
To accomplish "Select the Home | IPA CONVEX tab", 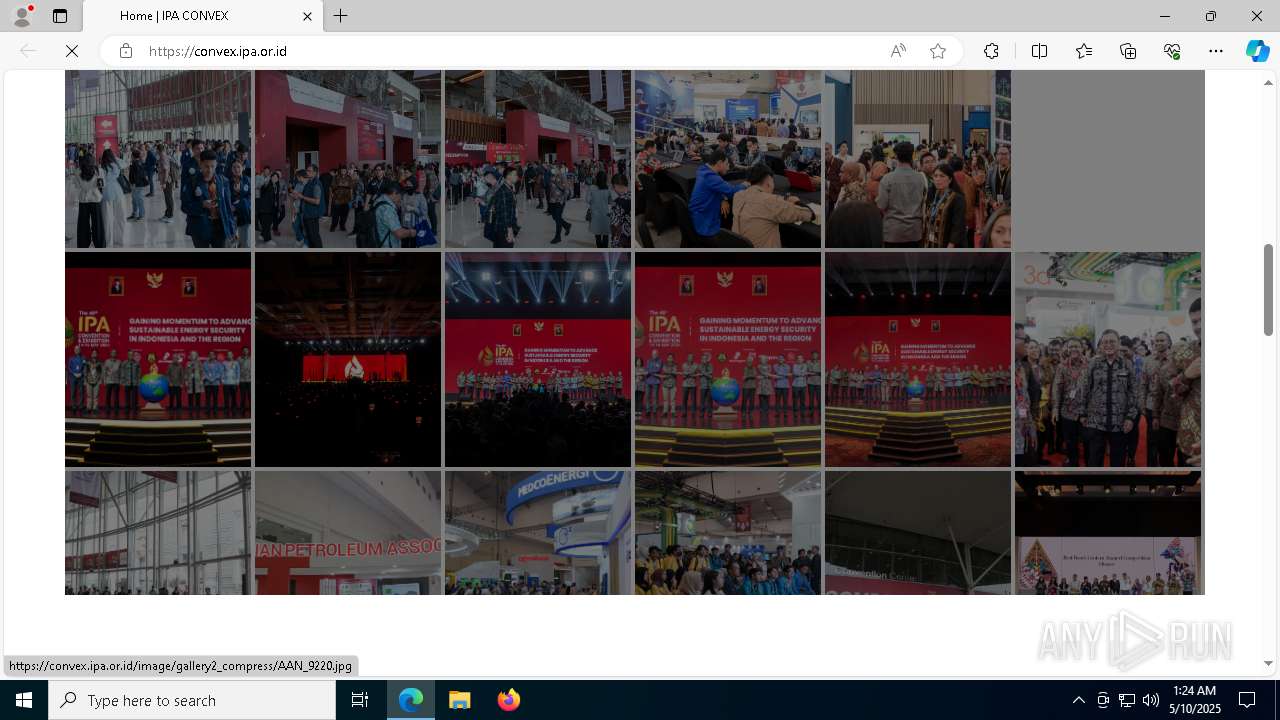I will click(x=203, y=16).
